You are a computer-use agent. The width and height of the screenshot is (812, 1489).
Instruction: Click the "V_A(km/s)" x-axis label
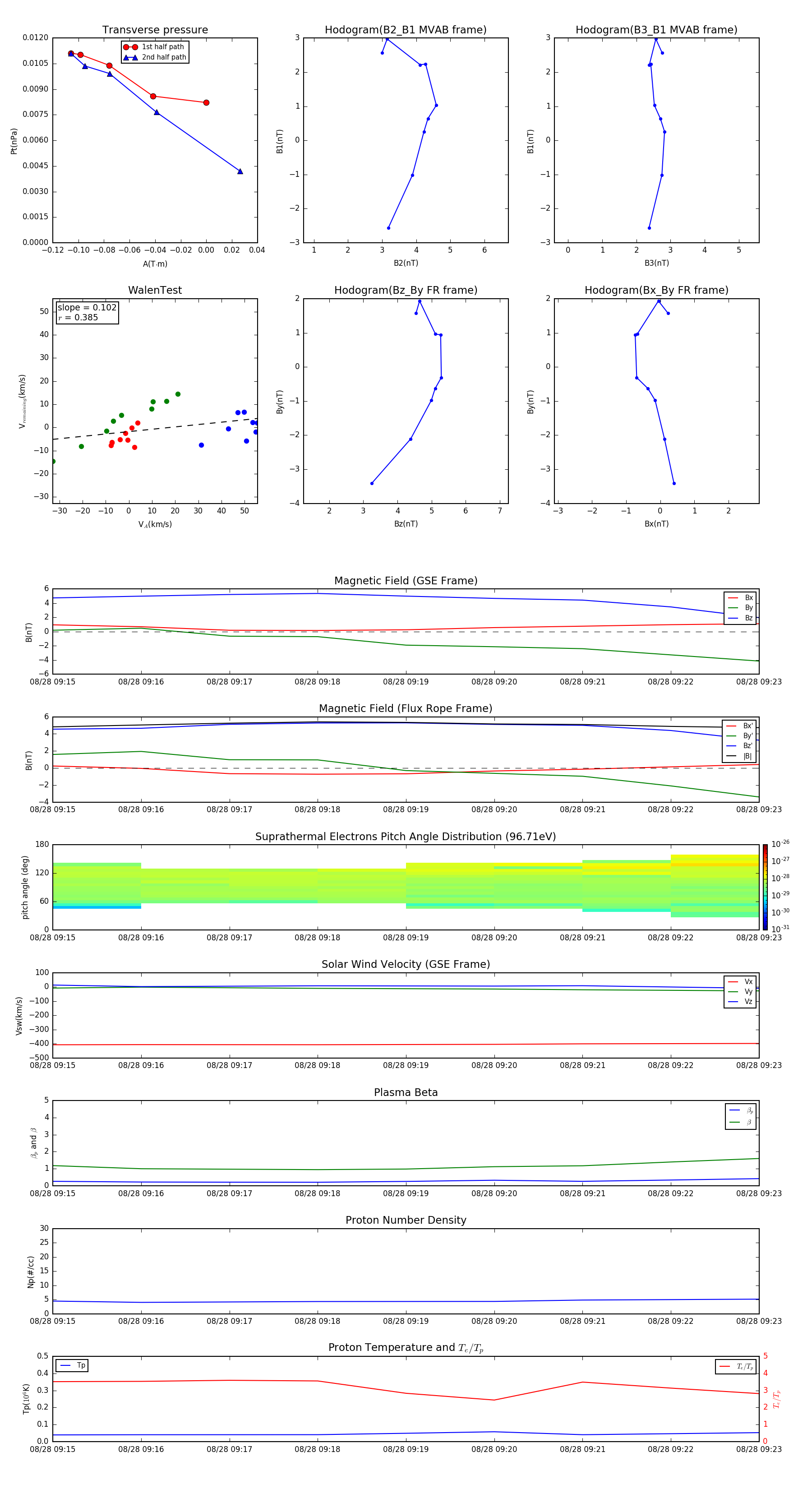[x=155, y=524]
